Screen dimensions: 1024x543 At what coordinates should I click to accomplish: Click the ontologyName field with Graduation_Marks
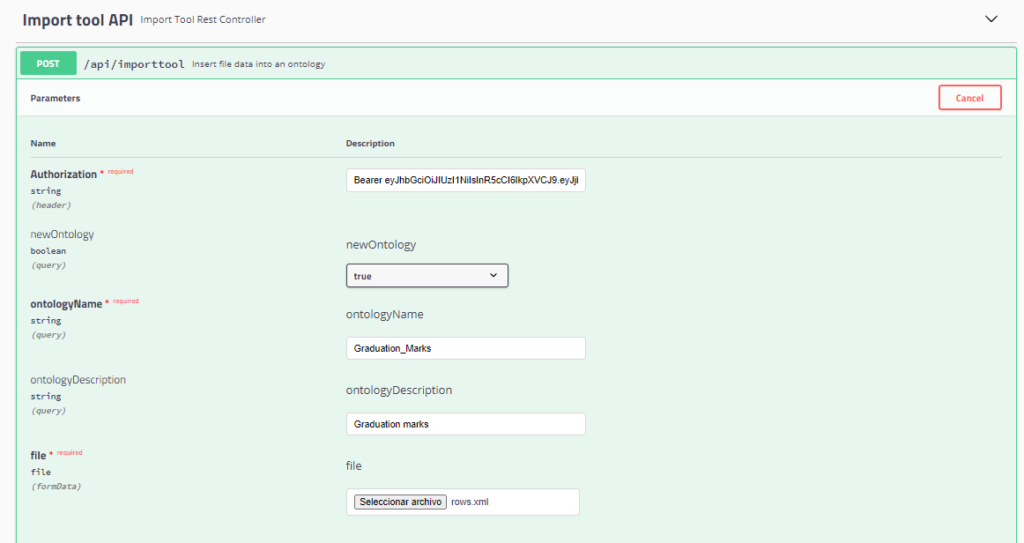pos(466,348)
